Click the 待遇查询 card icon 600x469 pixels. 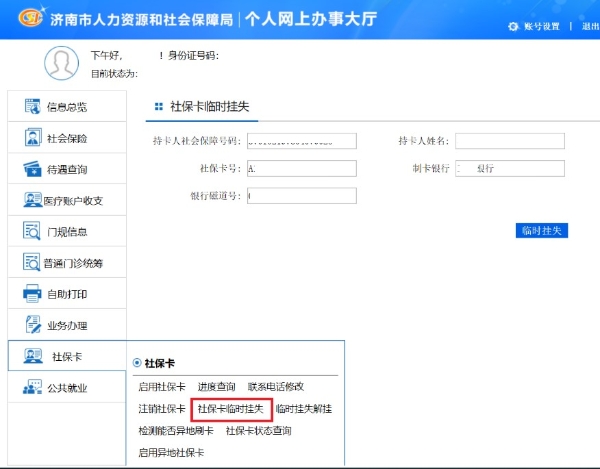pos(30,169)
